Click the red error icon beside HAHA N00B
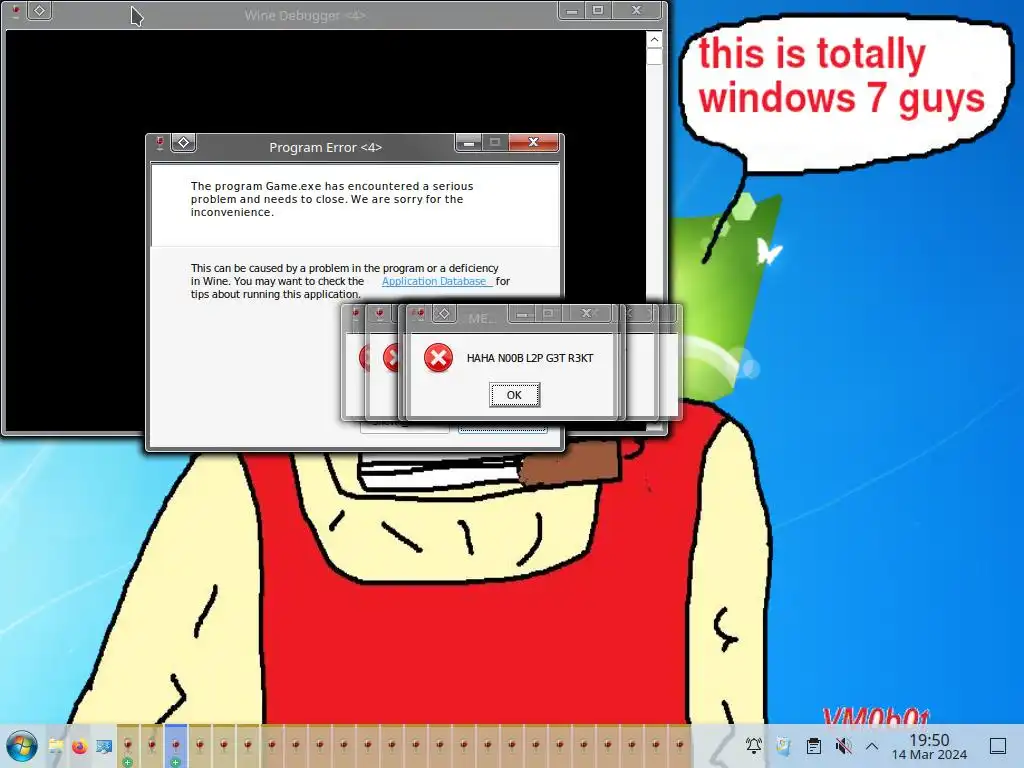This screenshot has height=768, width=1024. pyautogui.click(x=438, y=358)
